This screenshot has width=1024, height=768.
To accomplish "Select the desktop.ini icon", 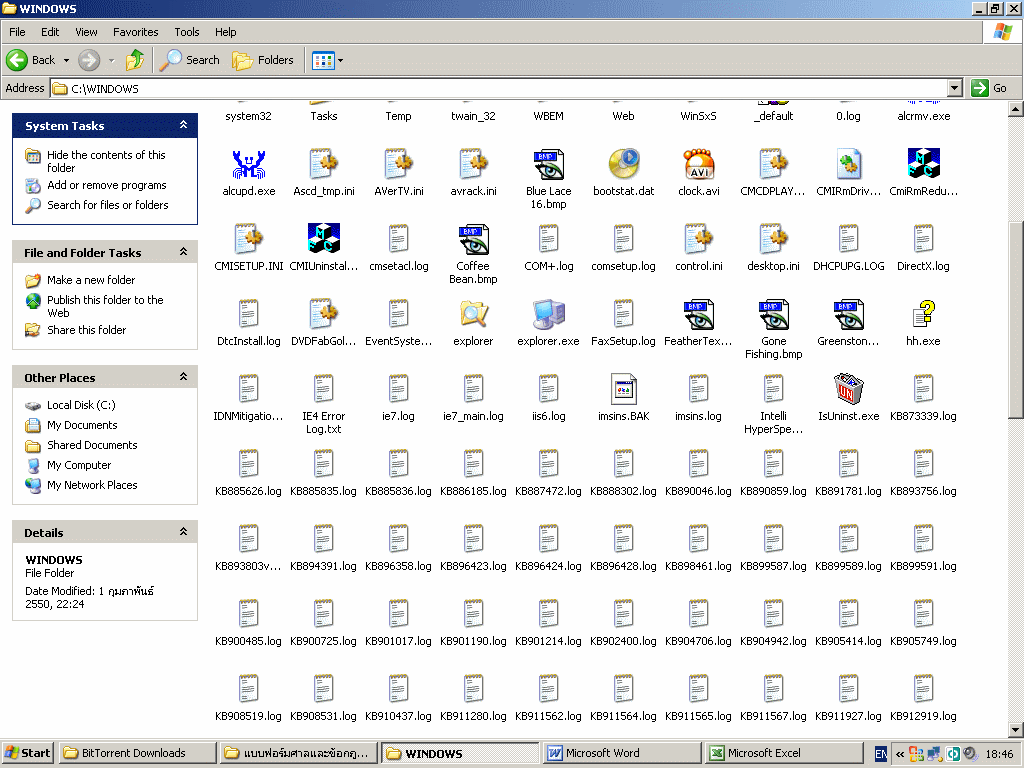I will coord(773,239).
